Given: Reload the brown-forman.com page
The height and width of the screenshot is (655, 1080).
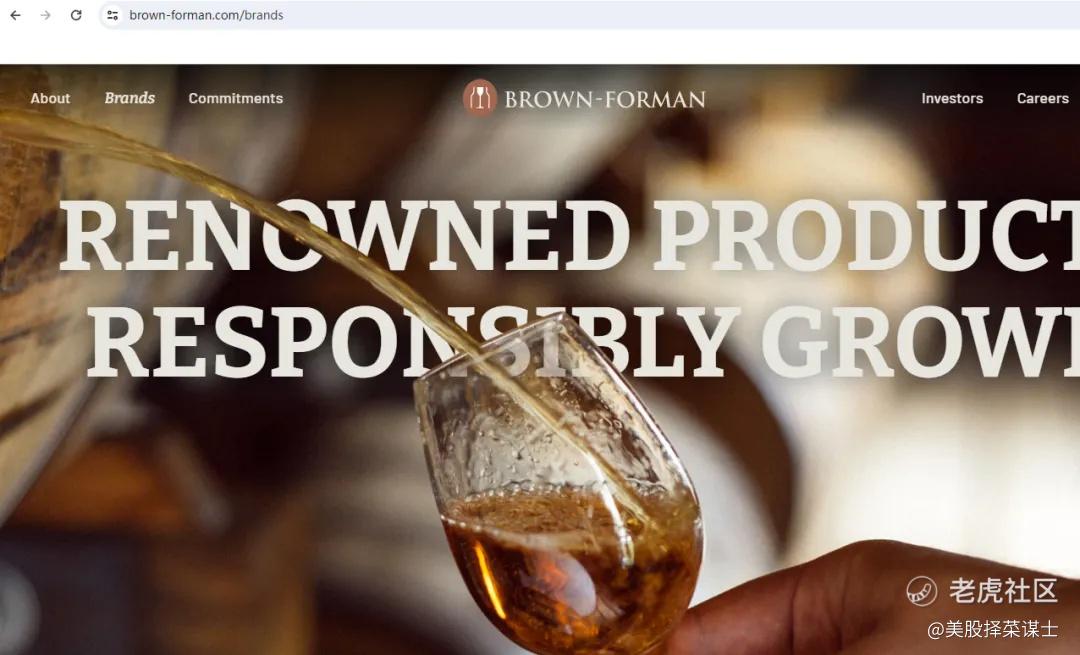Looking at the screenshot, I should [76, 15].
